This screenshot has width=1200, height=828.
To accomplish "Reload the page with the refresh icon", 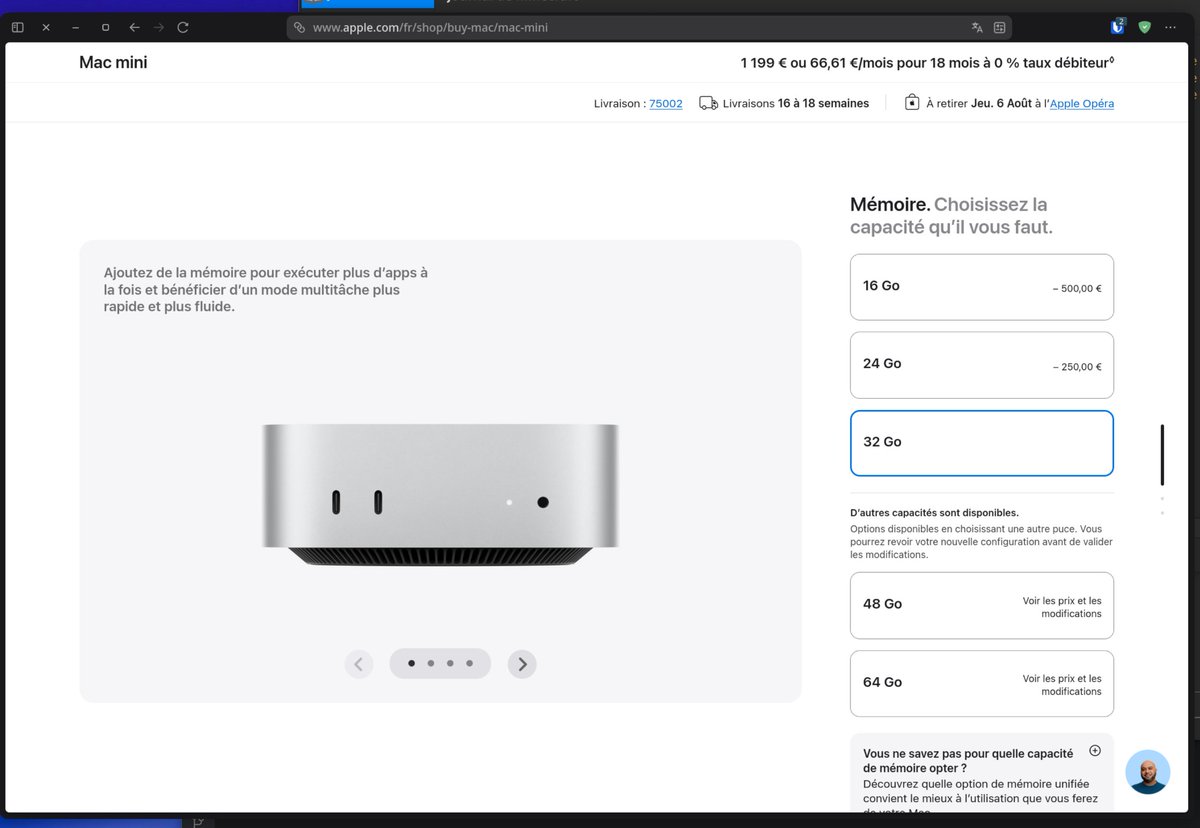I will point(183,27).
